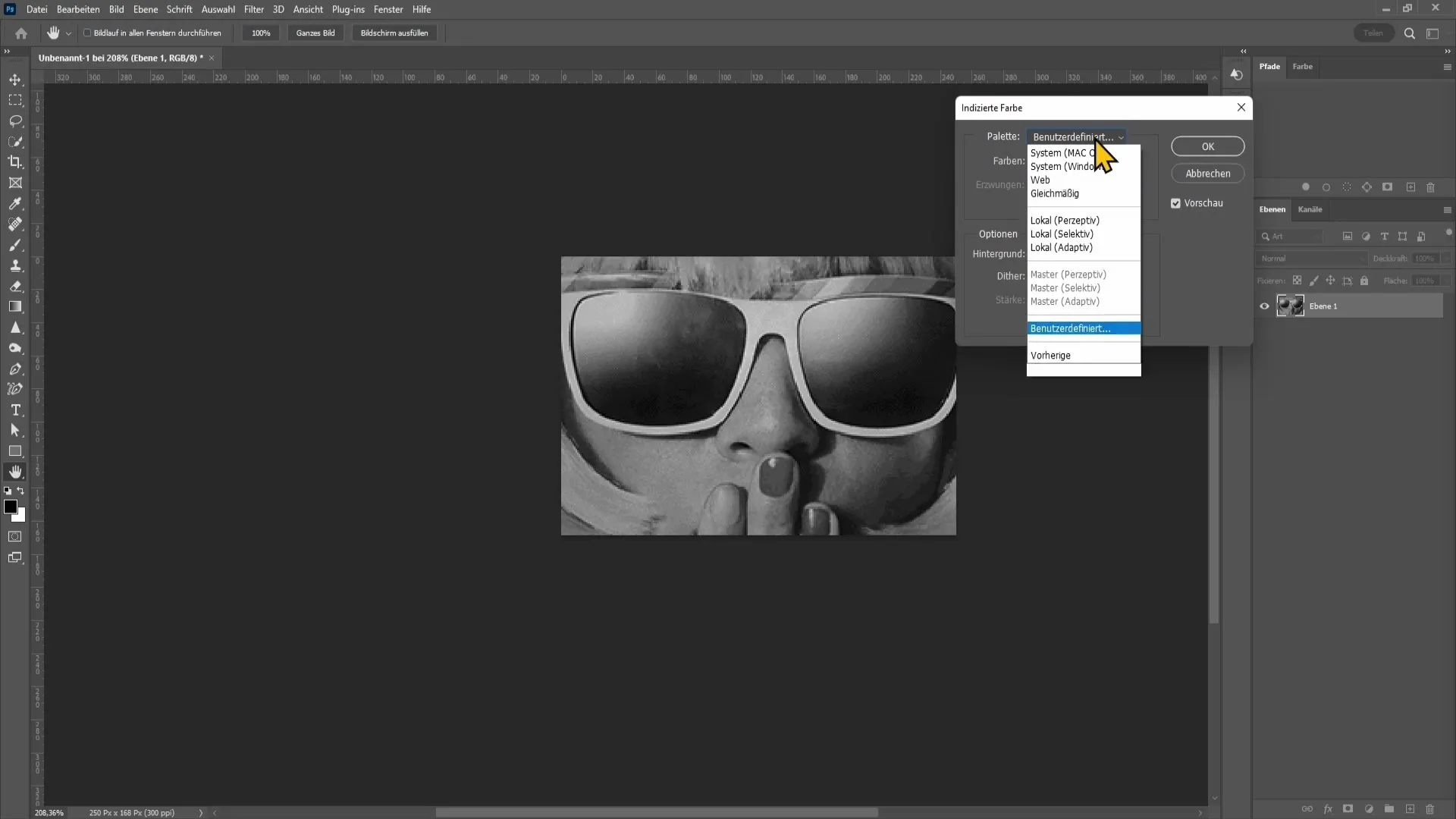1456x819 pixels.
Task: Select the Clone Stamp tool
Action: (x=15, y=265)
